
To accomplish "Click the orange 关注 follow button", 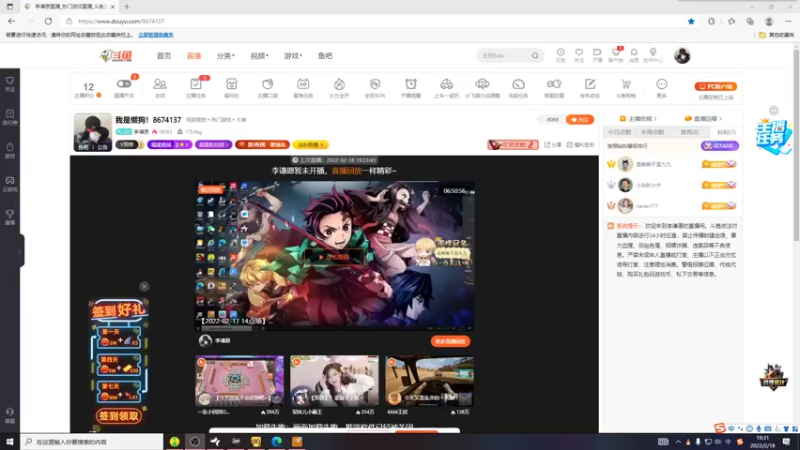I will pos(579,119).
